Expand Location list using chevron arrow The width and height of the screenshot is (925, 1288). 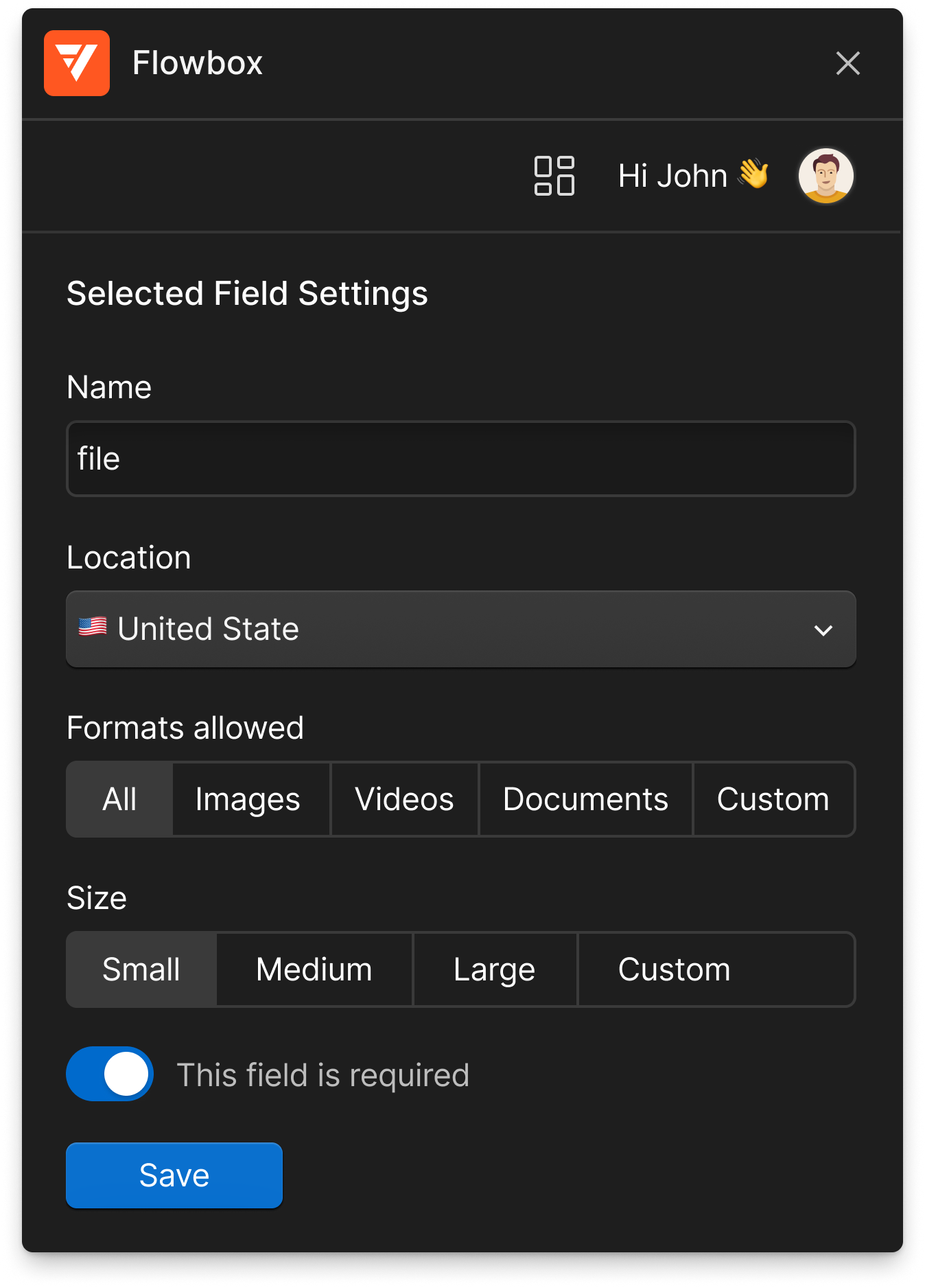(823, 630)
